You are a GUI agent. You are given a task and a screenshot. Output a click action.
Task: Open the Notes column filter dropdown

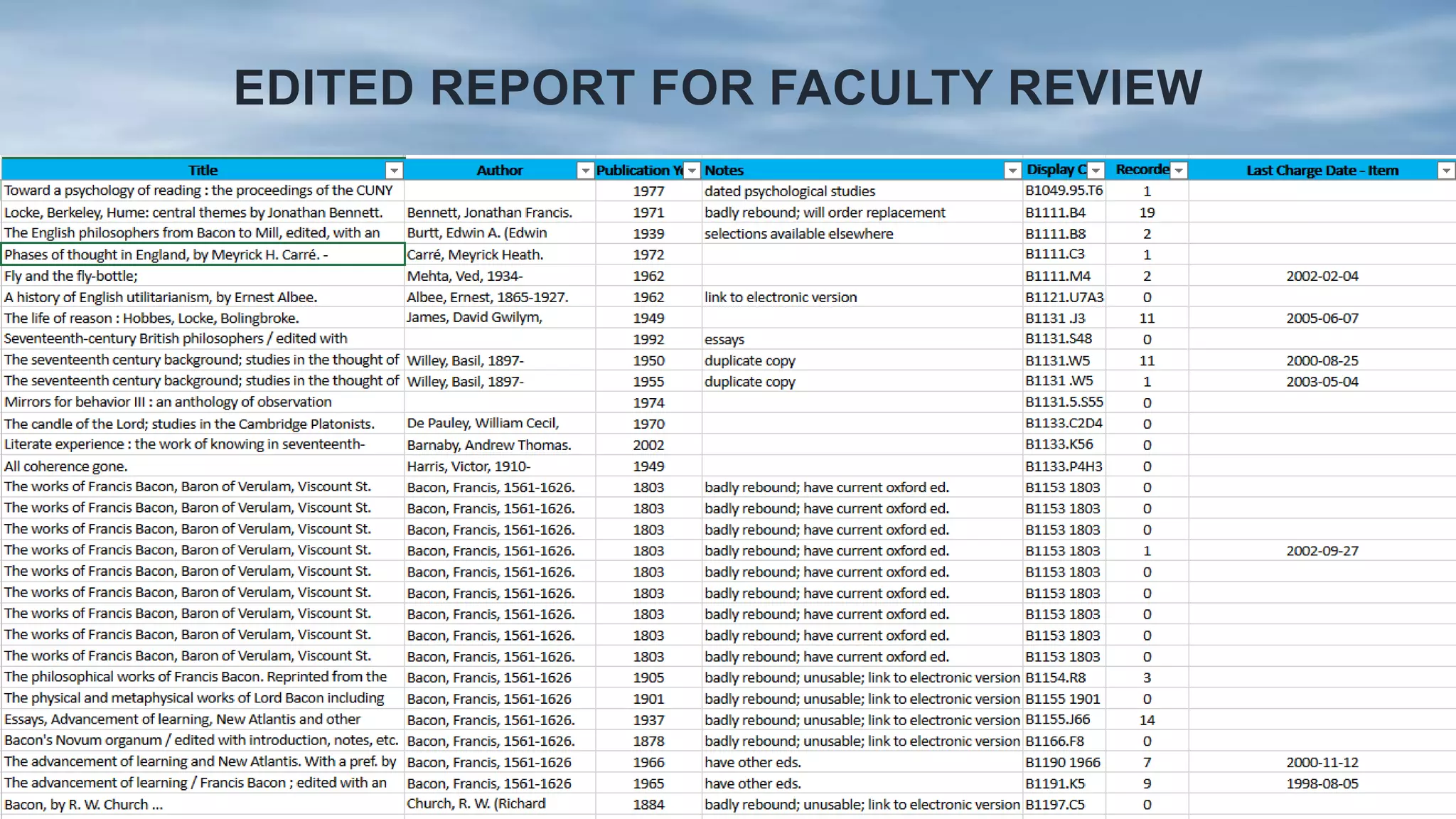(x=1012, y=170)
